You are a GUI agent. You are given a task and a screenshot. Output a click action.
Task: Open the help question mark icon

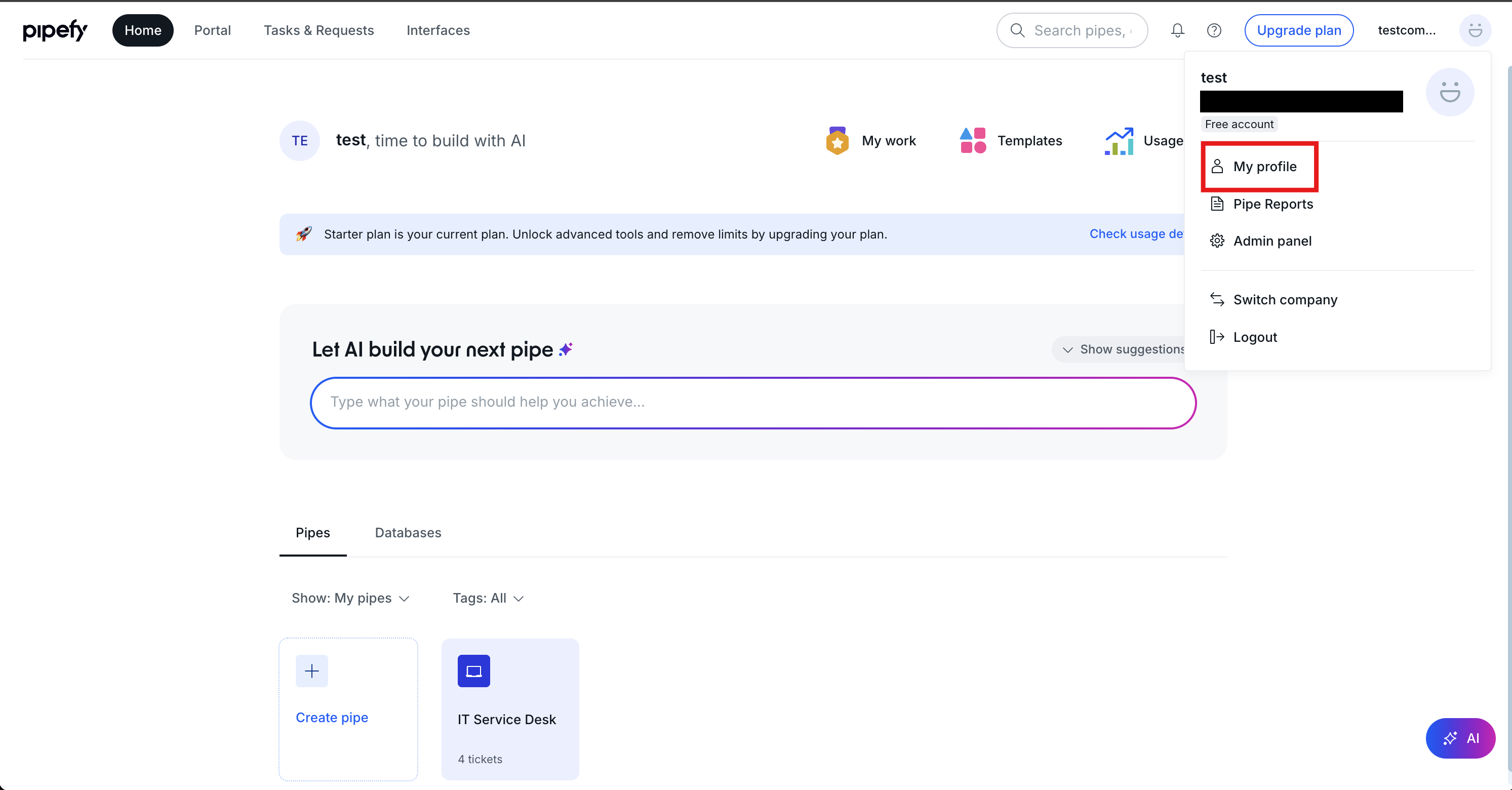click(1214, 30)
